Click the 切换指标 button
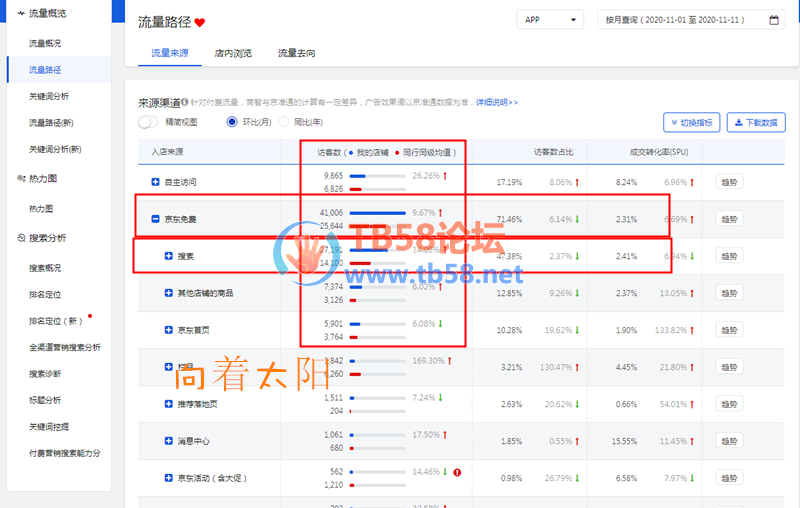Image resolution: width=800 pixels, height=508 pixels. [691, 122]
